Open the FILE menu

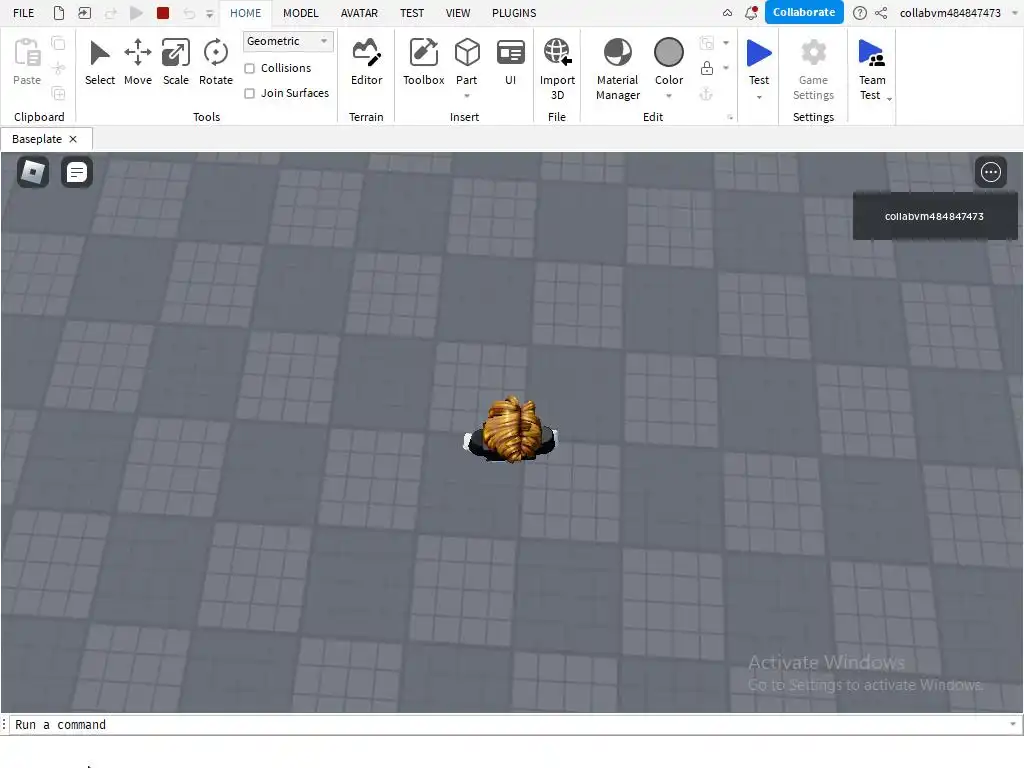tap(24, 13)
